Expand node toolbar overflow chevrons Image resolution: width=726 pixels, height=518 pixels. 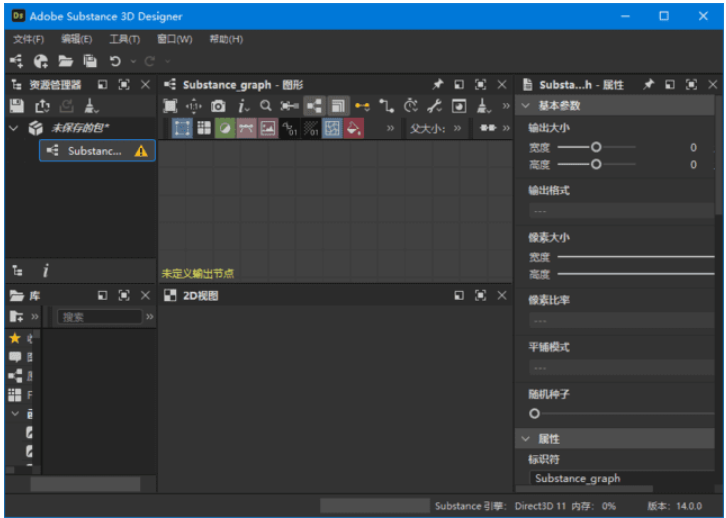click(390, 128)
